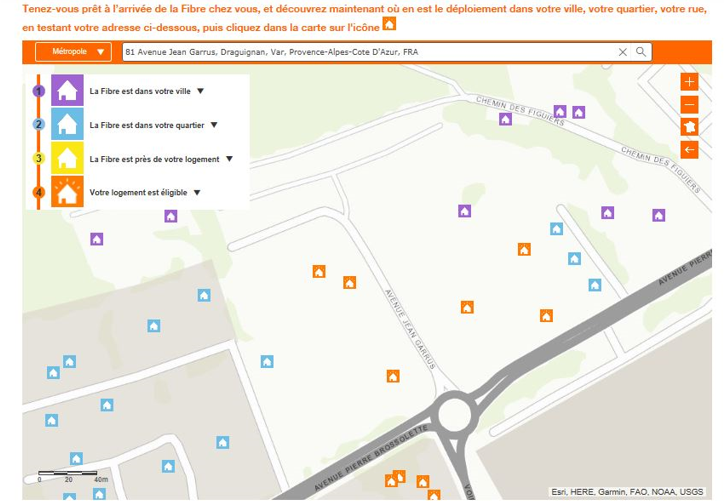
Task: Click blue marker on the roundabout side of Avenue Jean Garrus label
Action: (267, 361)
